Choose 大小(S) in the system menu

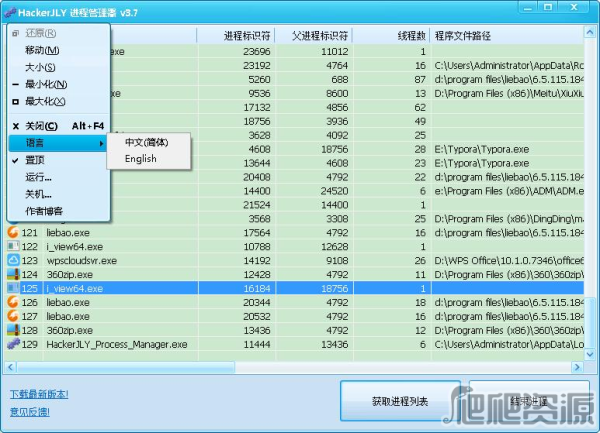59,67
